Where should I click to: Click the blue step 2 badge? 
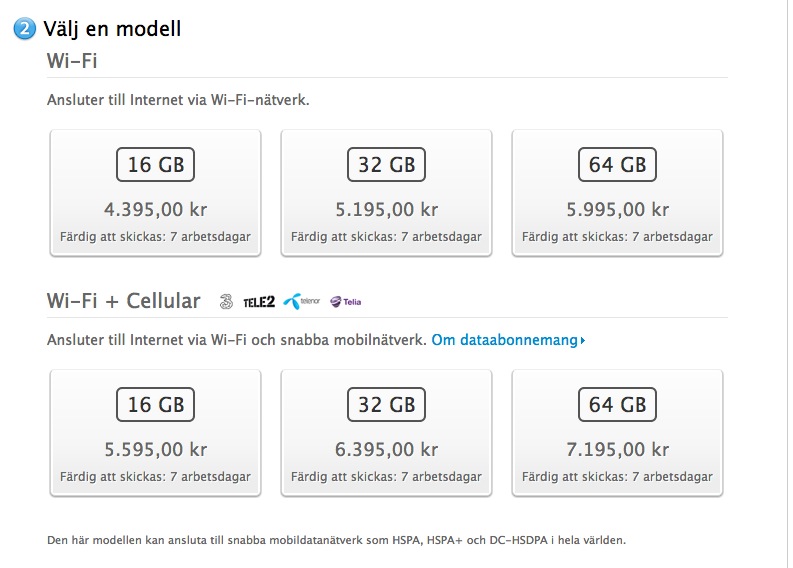pyautogui.click(x=24, y=28)
